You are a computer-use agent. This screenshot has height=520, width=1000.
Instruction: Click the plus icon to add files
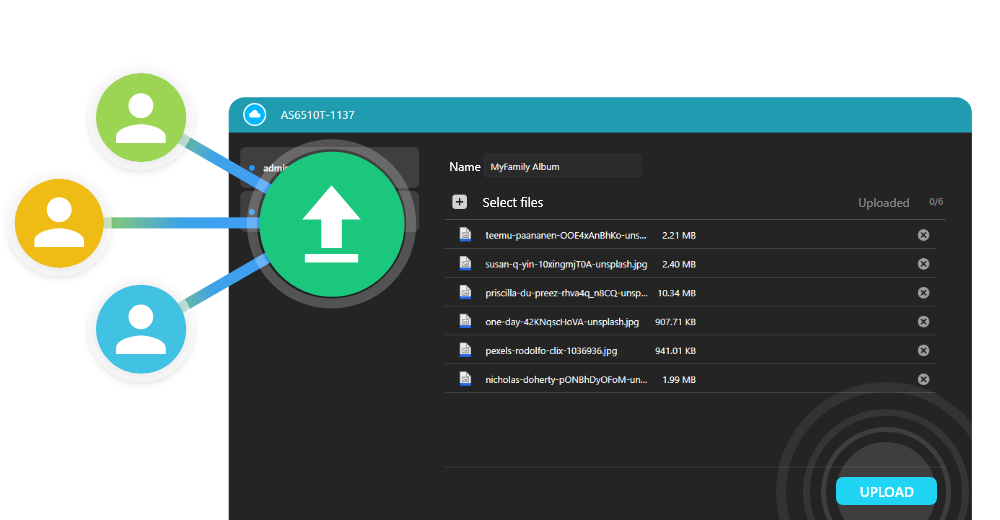(460, 202)
